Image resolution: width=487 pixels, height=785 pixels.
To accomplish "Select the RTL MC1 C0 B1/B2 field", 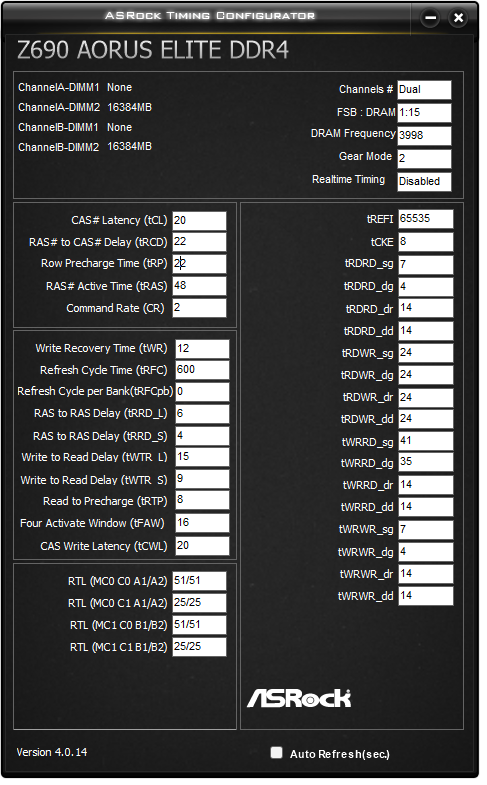I will (x=199, y=625).
